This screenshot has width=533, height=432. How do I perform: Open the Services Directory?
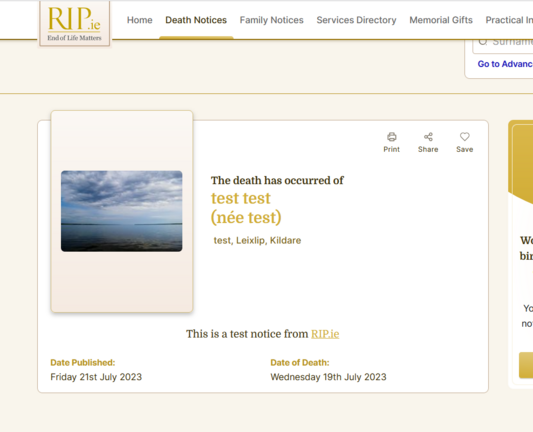click(x=357, y=20)
